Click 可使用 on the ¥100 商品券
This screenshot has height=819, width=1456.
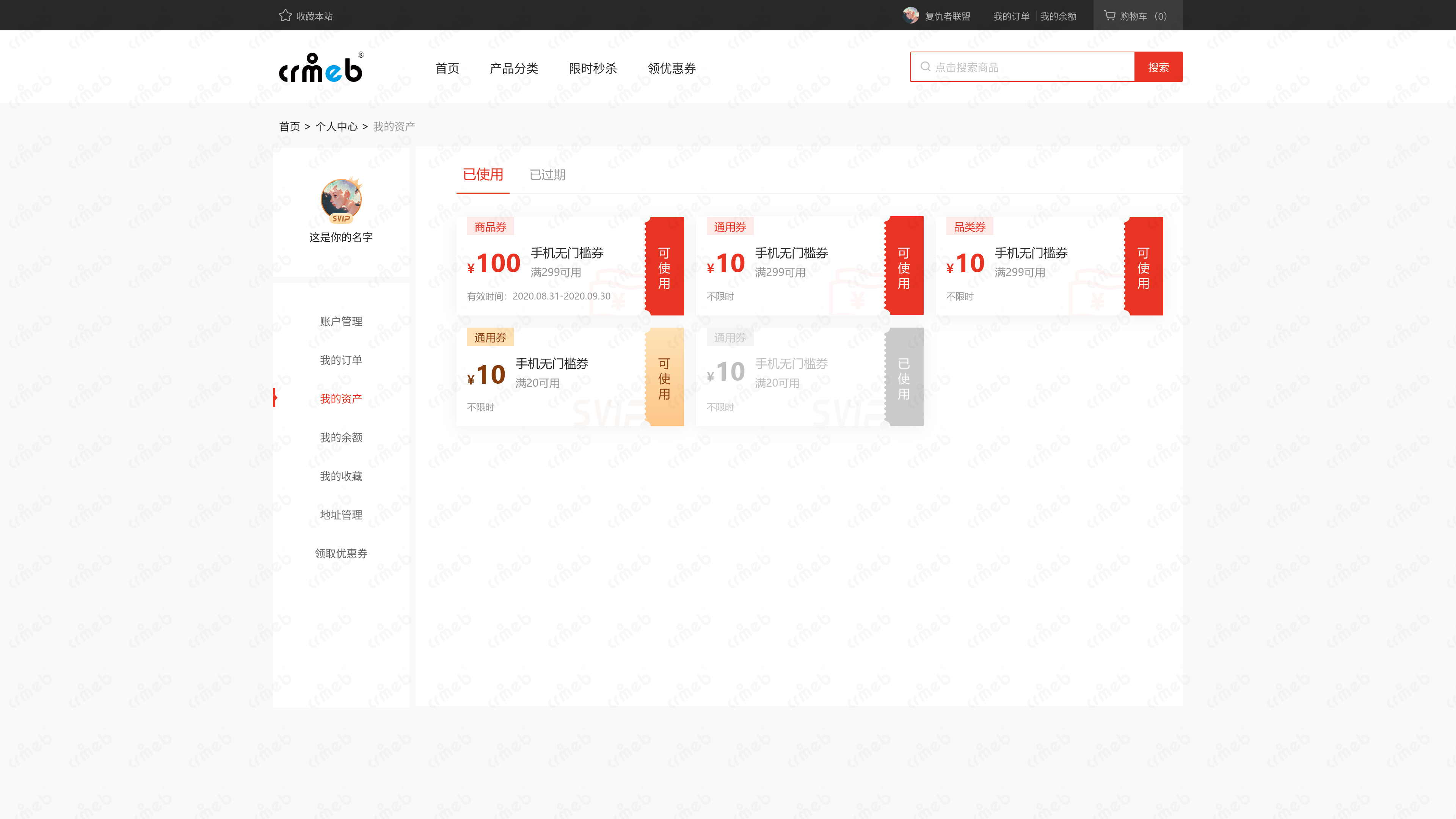tap(665, 267)
